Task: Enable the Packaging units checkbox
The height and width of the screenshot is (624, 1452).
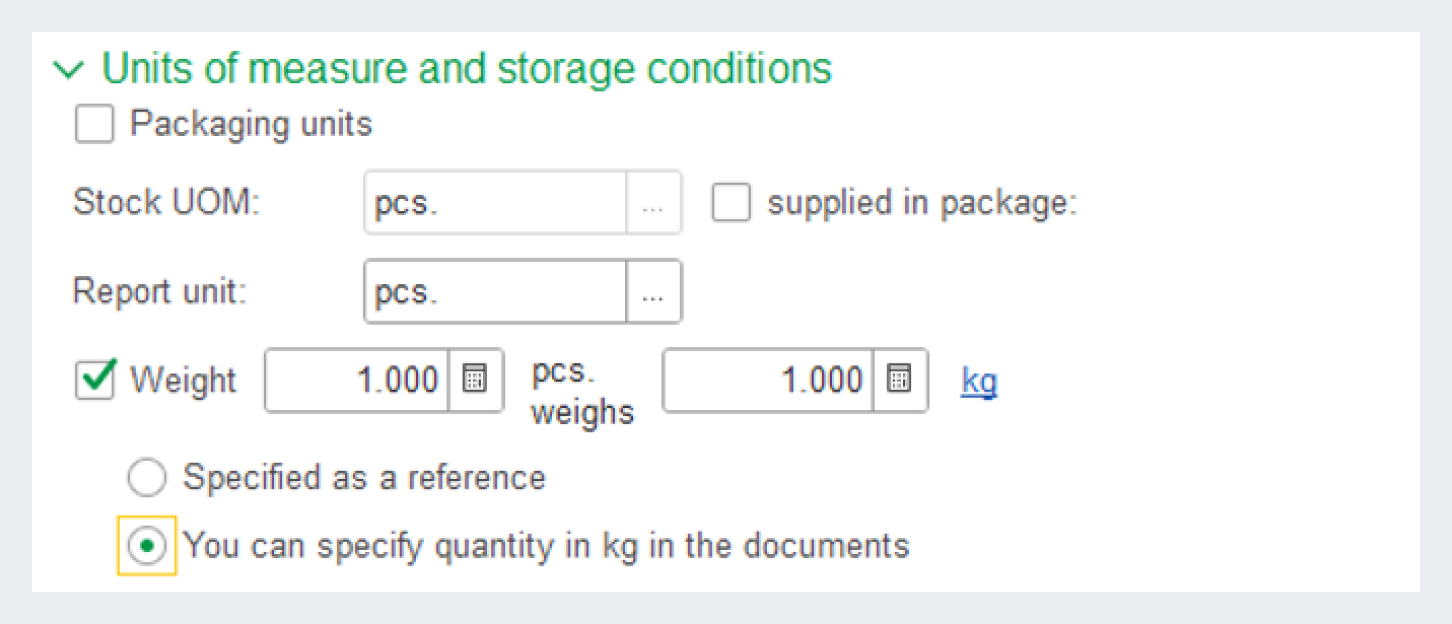Action: [x=95, y=125]
